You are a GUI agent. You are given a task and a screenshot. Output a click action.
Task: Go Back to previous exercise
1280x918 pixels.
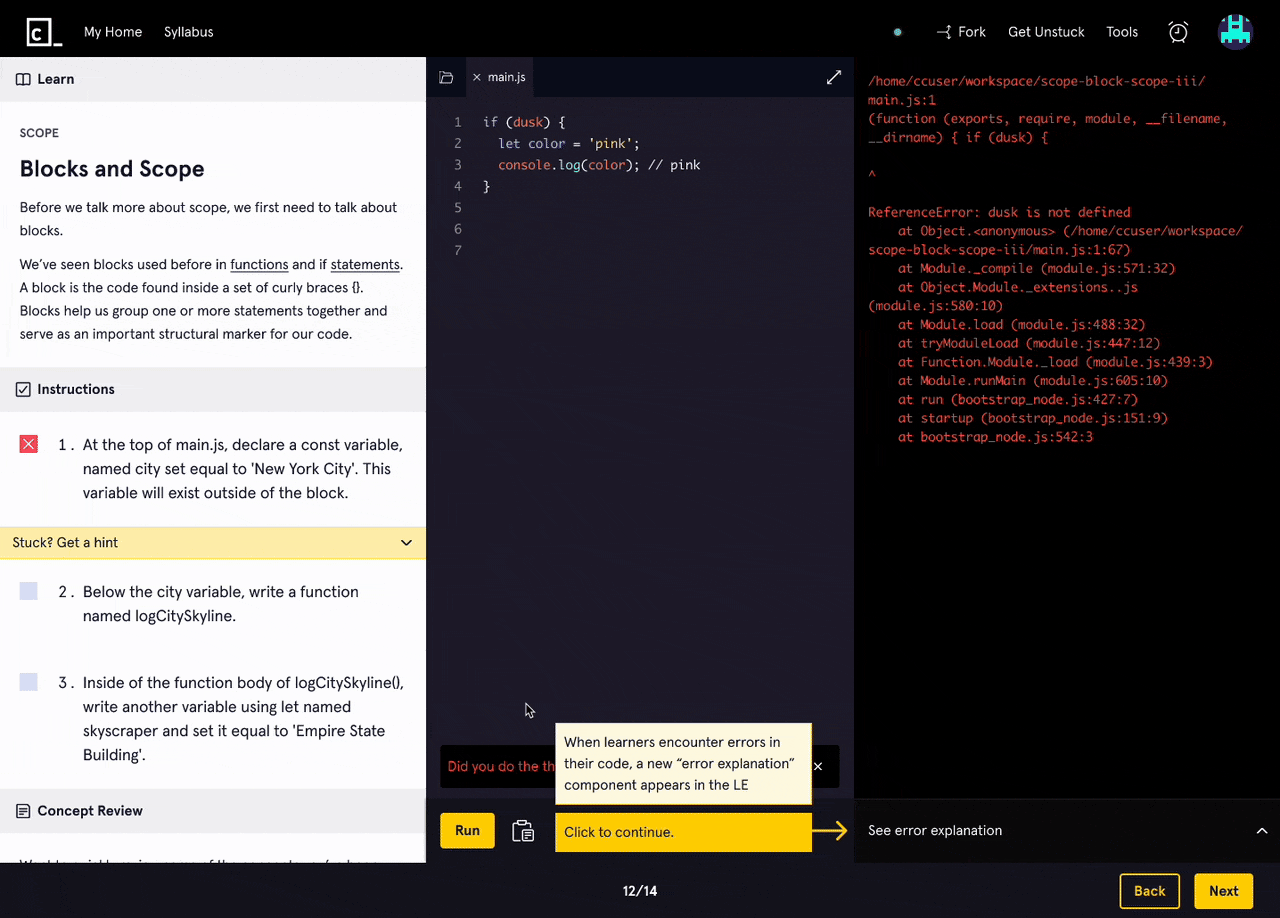(1149, 891)
